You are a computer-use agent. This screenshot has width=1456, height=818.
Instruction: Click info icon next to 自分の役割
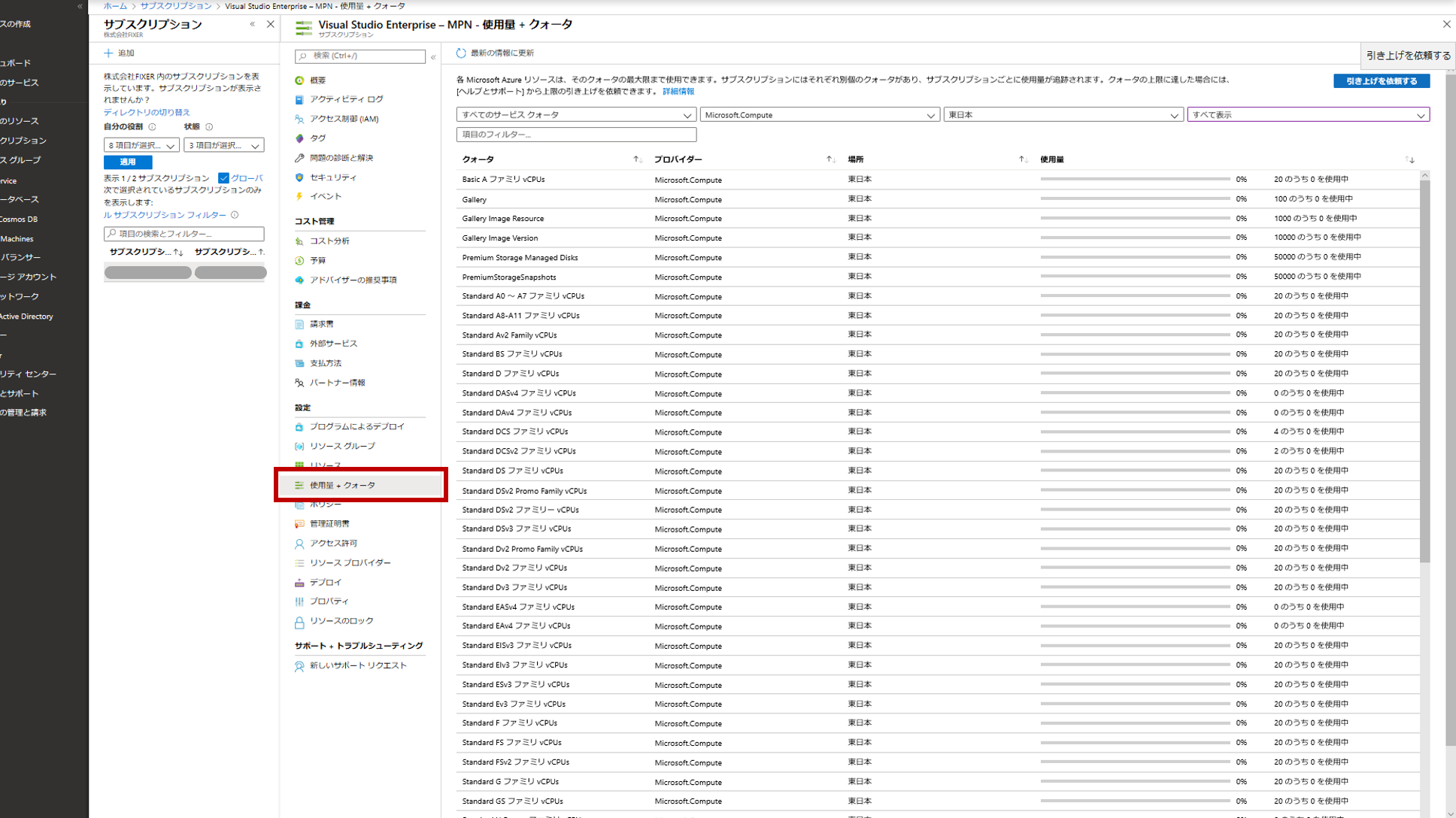tap(153, 127)
